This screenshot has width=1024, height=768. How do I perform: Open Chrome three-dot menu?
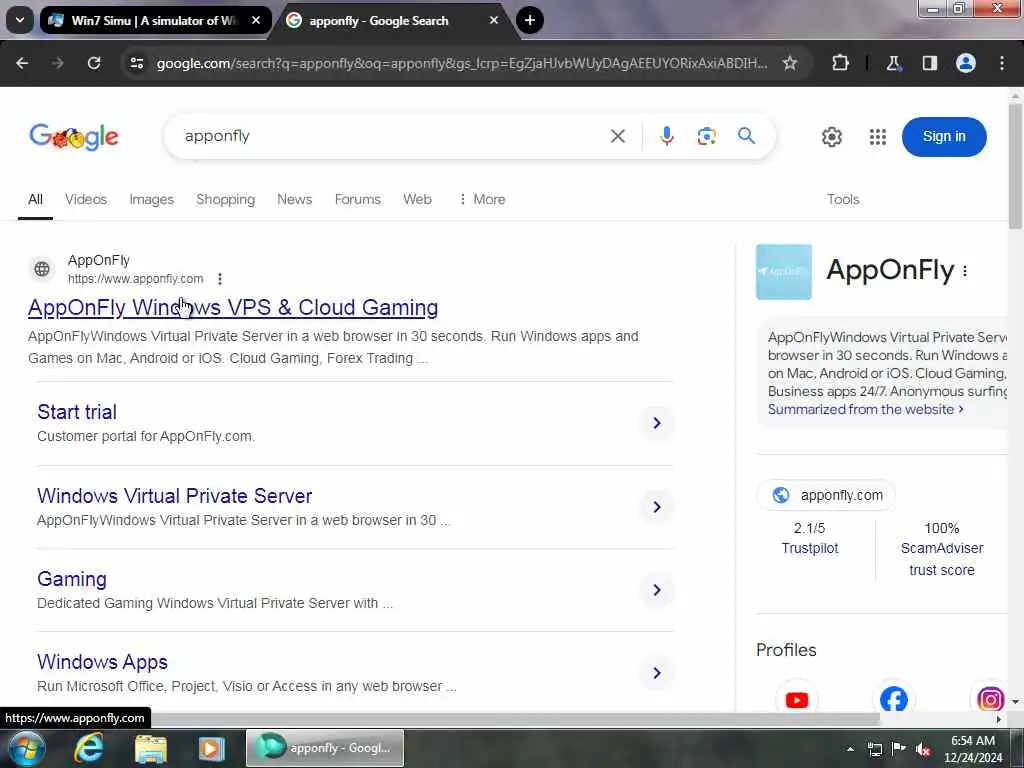[1002, 63]
